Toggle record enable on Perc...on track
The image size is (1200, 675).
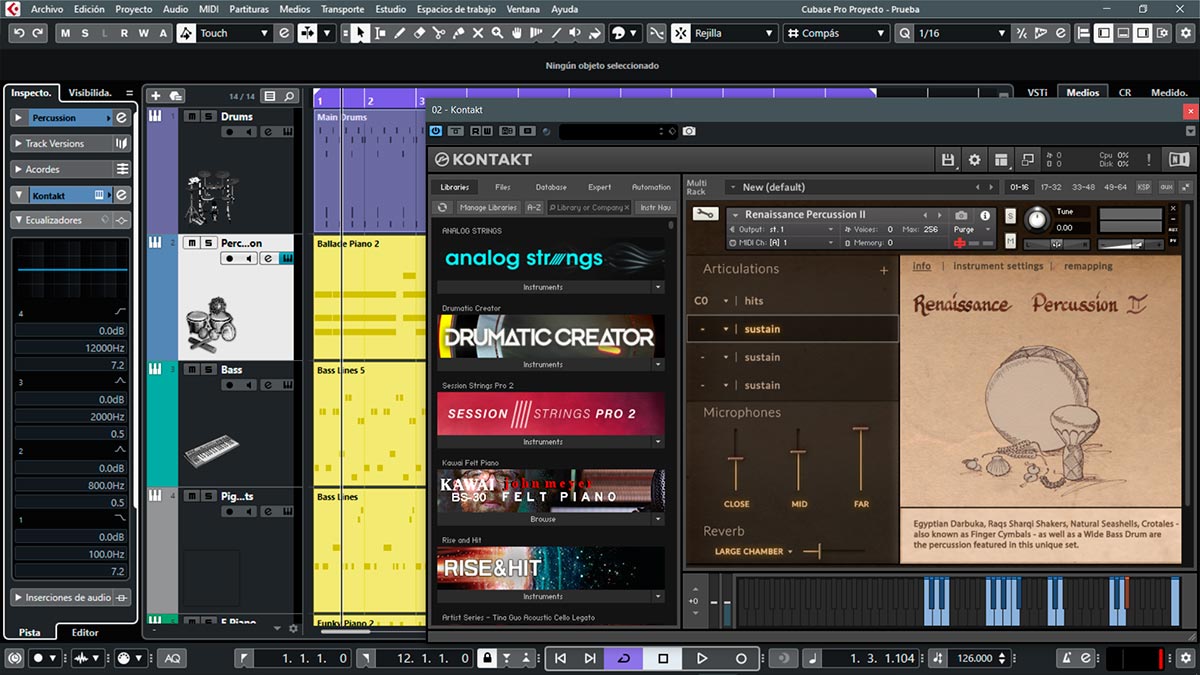point(231,259)
